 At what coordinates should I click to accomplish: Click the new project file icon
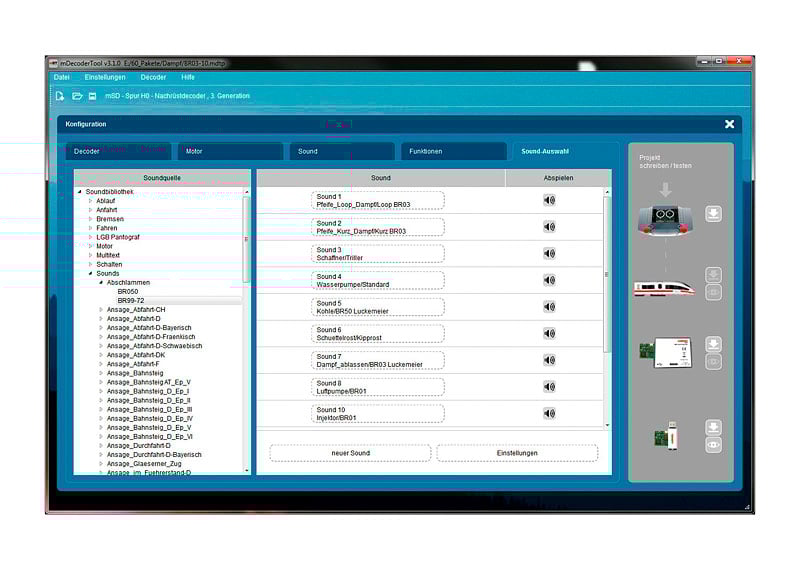60,96
